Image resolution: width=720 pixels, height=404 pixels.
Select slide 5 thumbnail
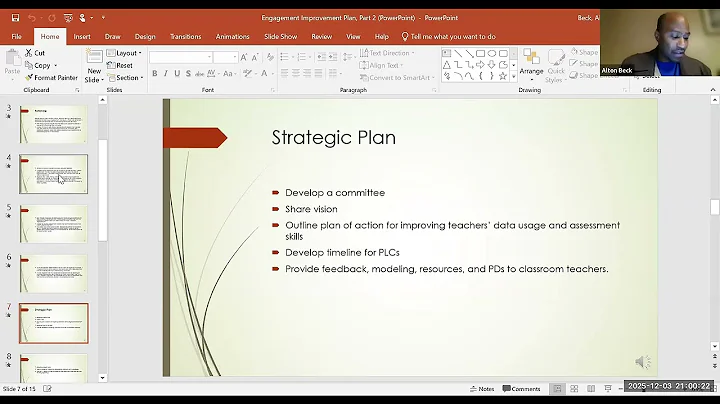[53, 224]
